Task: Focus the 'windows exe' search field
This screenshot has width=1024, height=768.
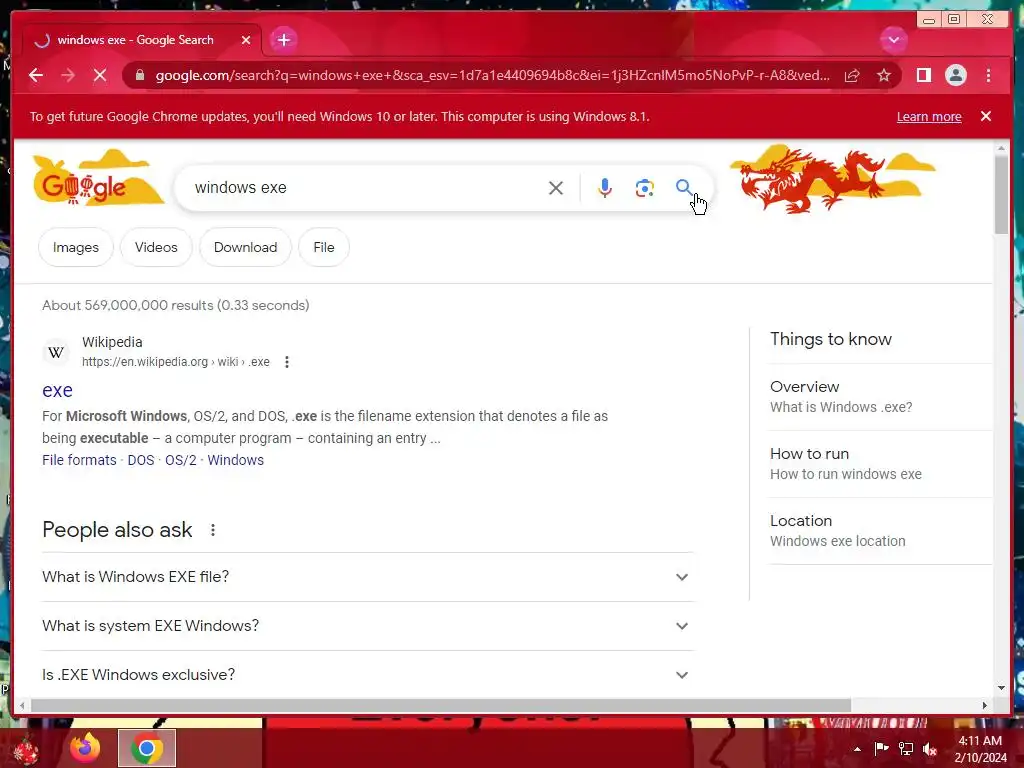Action: (x=366, y=188)
